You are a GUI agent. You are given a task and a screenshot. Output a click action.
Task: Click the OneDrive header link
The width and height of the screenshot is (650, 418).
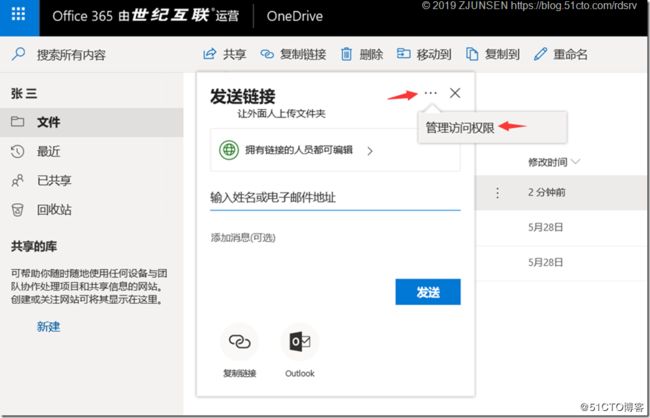[x=295, y=16]
